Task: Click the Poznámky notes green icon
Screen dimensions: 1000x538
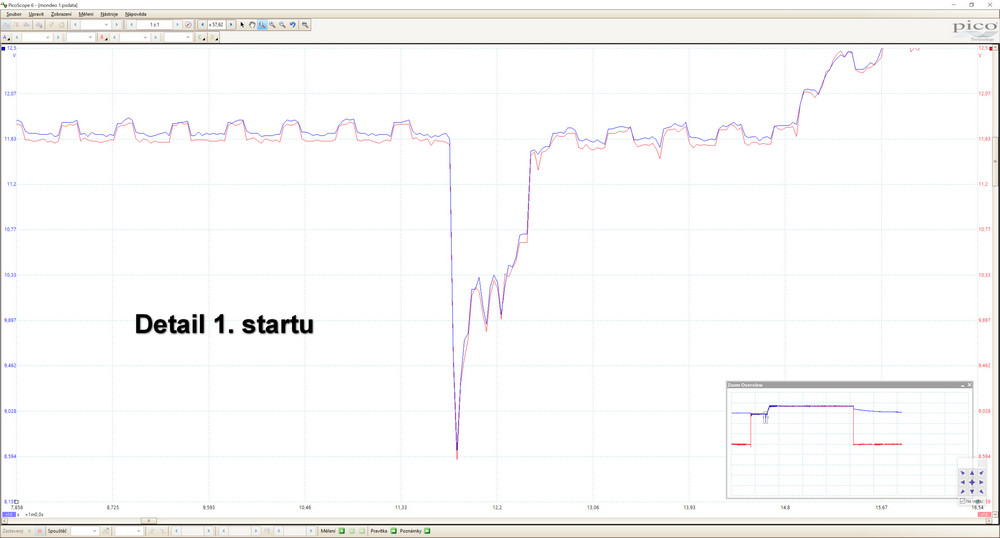Action: point(428,531)
